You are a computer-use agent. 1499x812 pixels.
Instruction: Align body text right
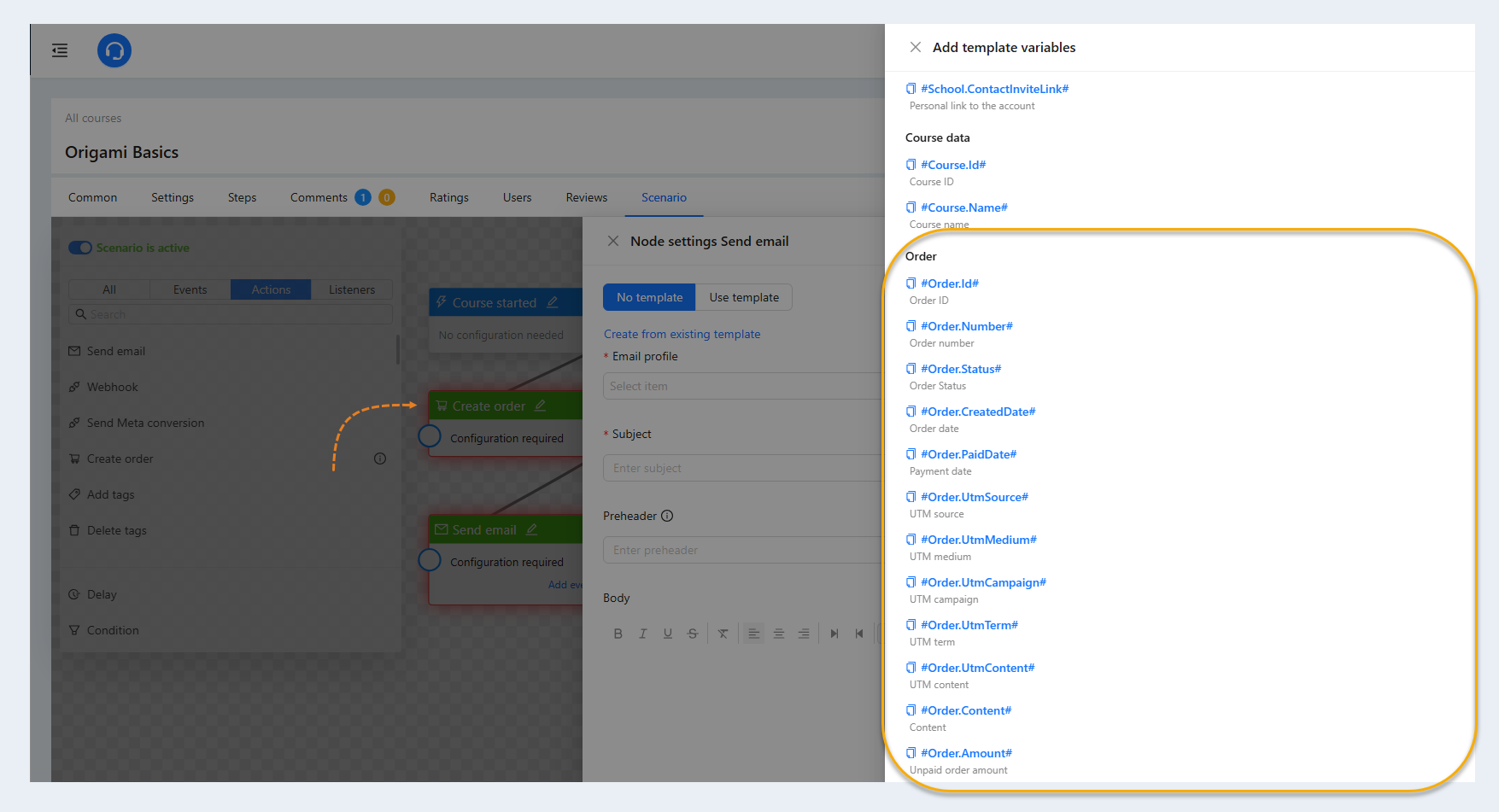[804, 634]
